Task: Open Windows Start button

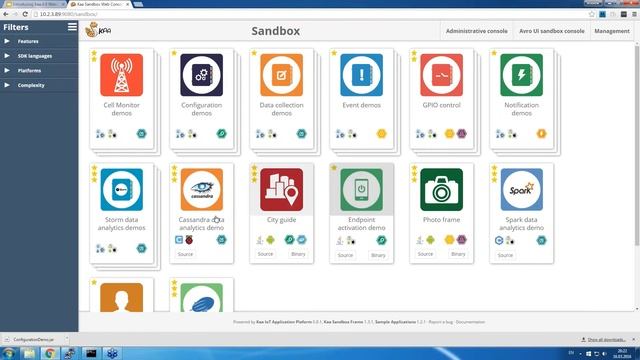Action: 9,353
